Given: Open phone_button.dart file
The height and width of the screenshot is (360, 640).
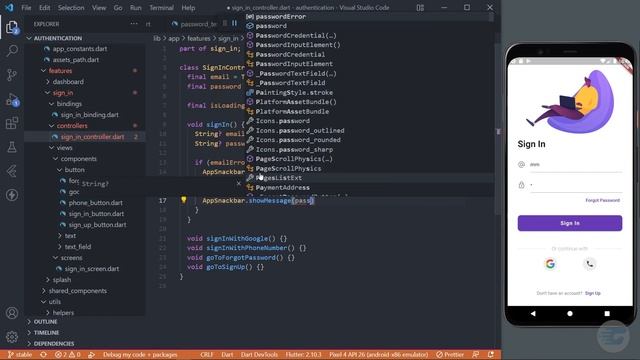Looking at the screenshot, I should click(95, 203).
